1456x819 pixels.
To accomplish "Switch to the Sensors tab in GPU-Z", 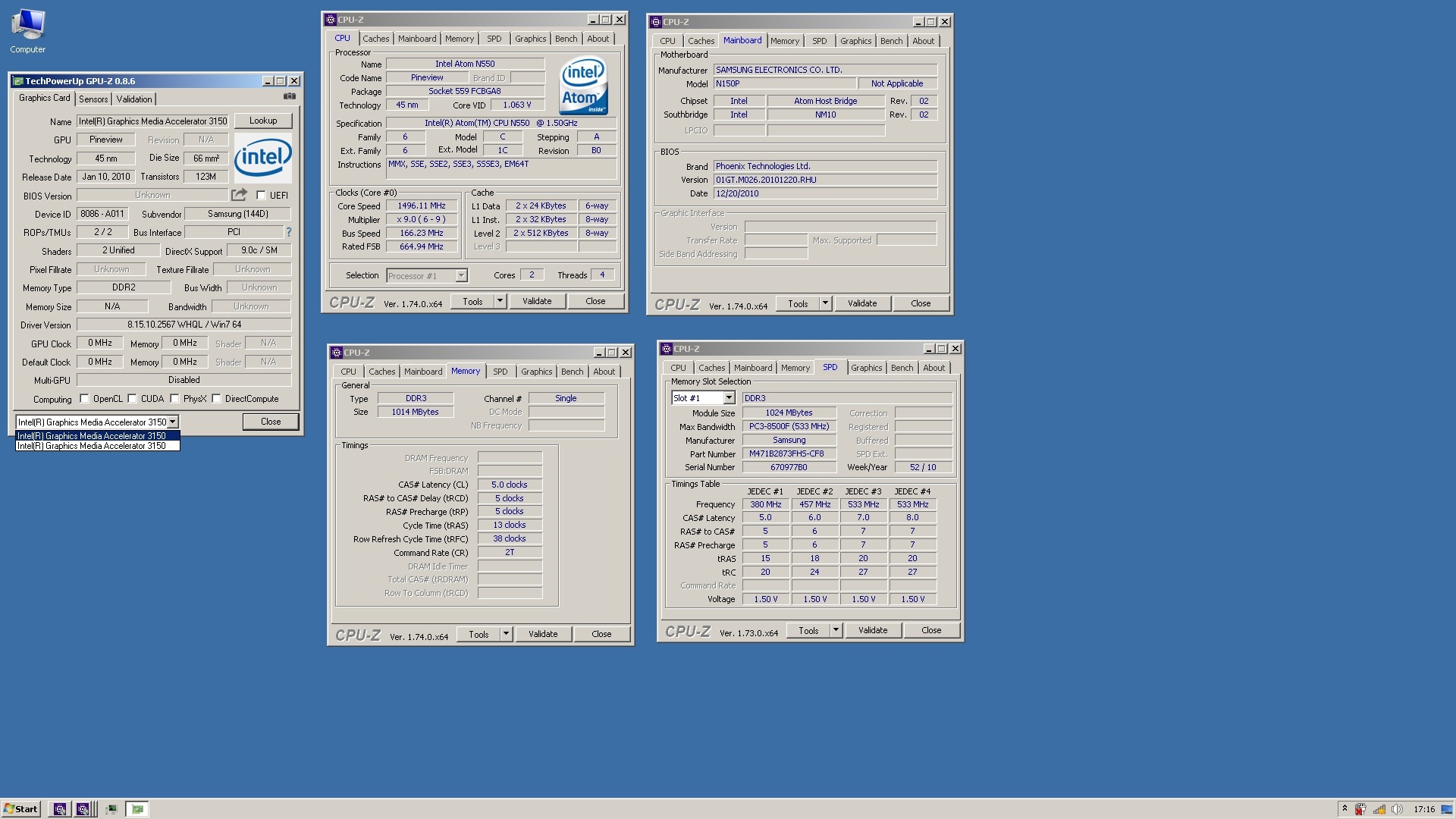I will point(93,99).
